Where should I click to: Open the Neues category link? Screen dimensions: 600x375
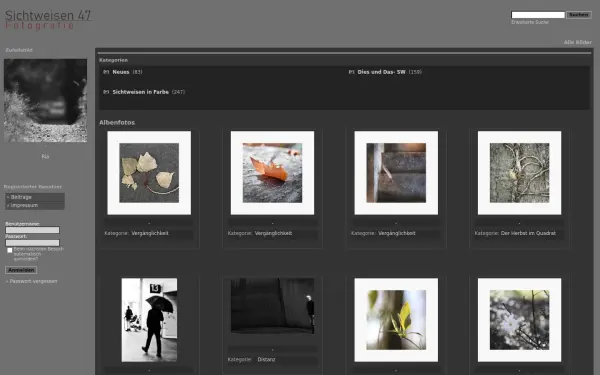121,72
